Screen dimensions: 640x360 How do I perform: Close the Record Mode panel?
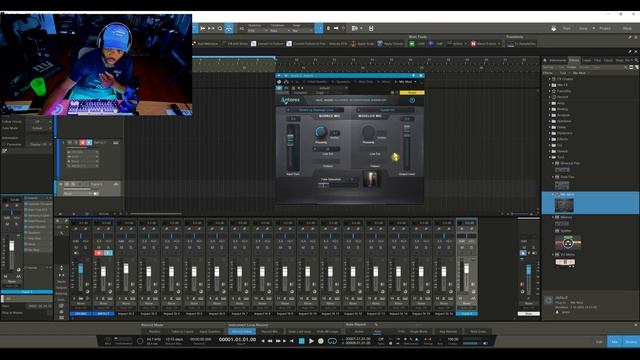pos(636,325)
